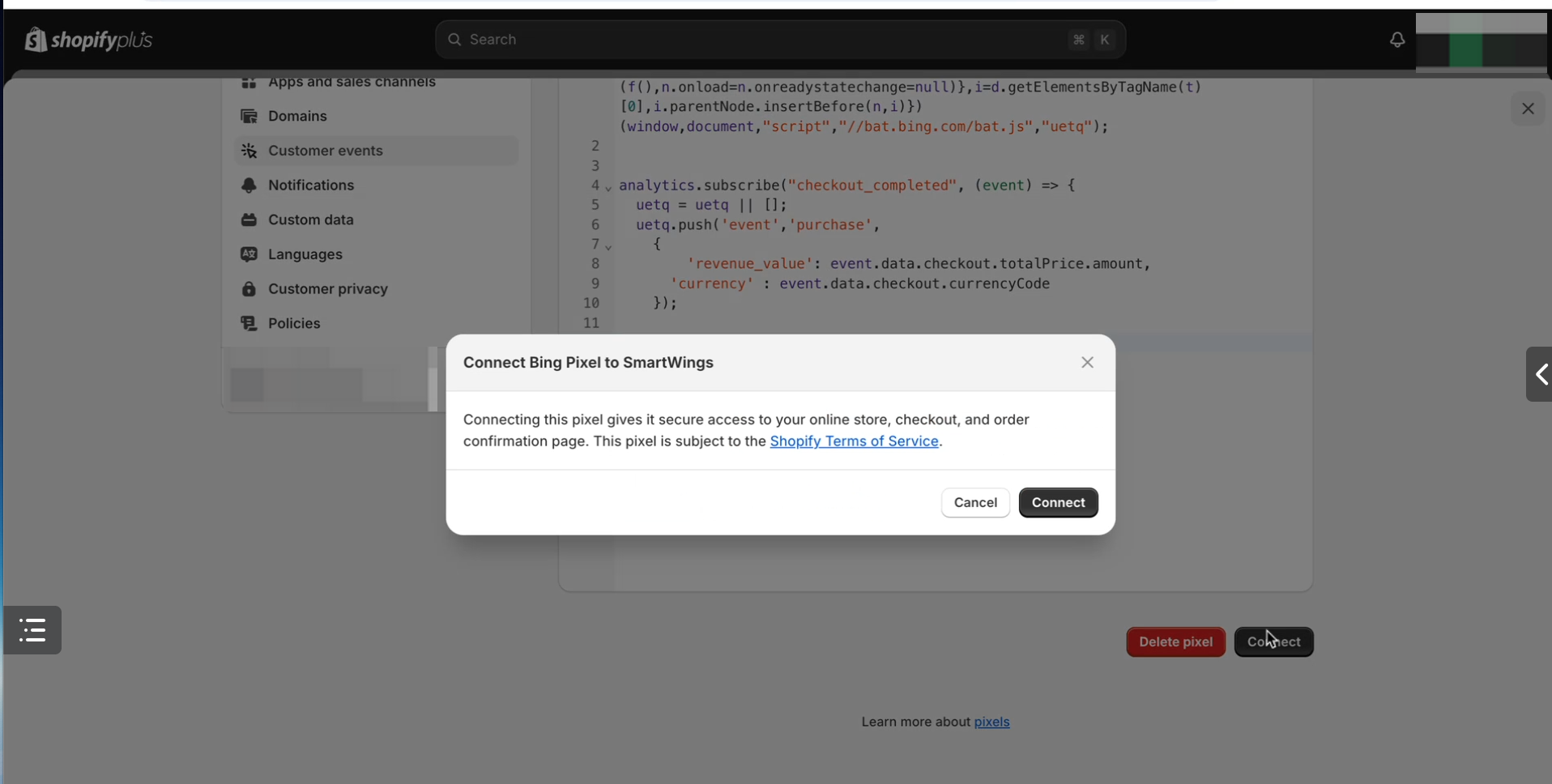1552x784 pixels.
Task: Open Customer events settings
Action: (376, 151)
